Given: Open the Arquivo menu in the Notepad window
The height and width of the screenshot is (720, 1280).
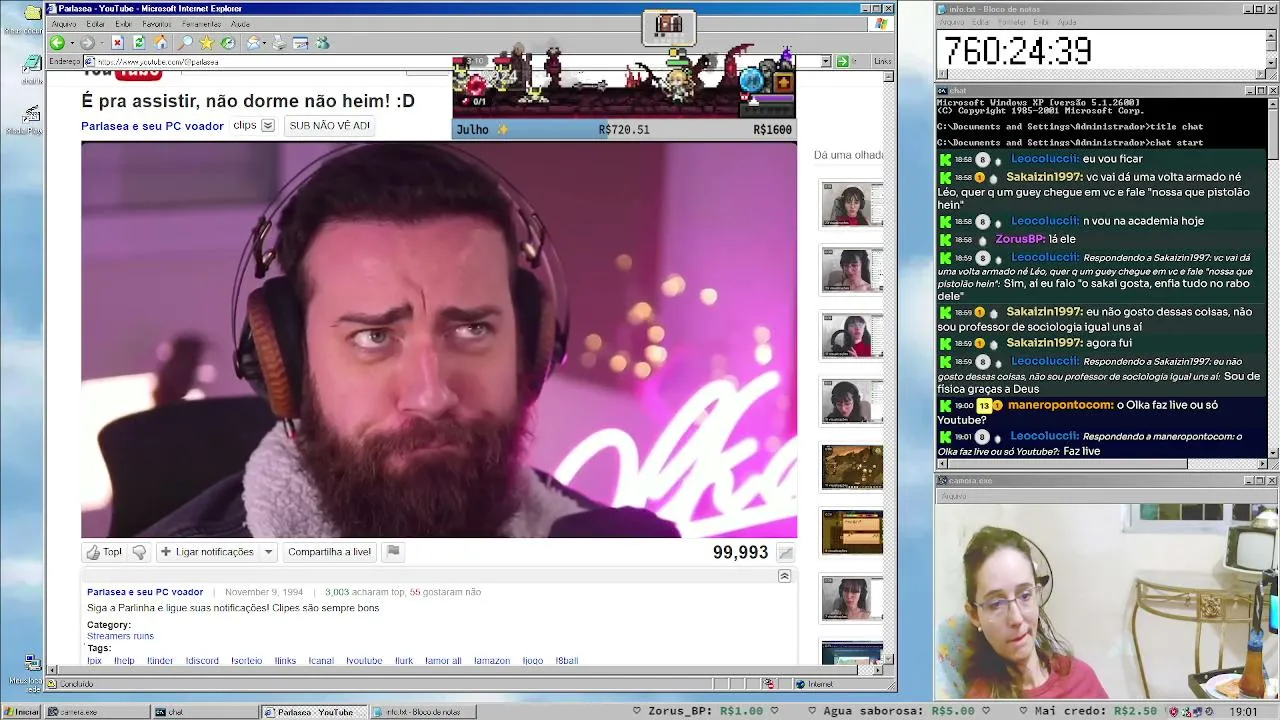Looking at the screenshot, I should pos(952,21).
